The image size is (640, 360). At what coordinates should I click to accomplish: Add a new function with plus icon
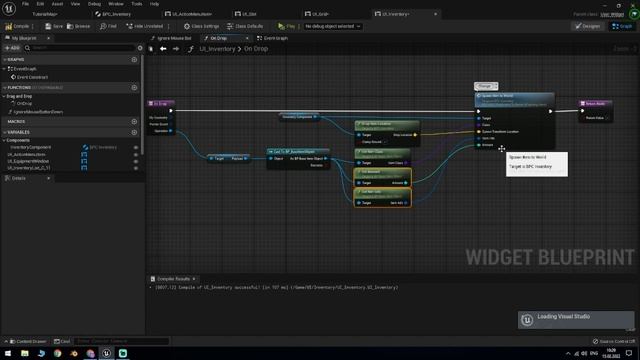coord(134,87)
